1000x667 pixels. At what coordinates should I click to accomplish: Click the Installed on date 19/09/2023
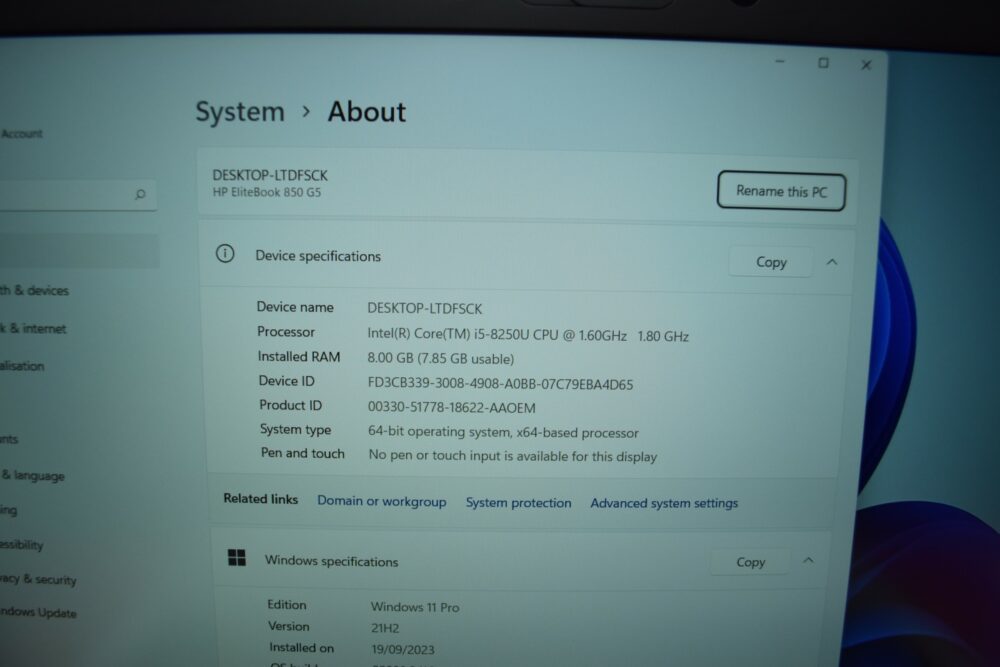(x=403, y=649)
